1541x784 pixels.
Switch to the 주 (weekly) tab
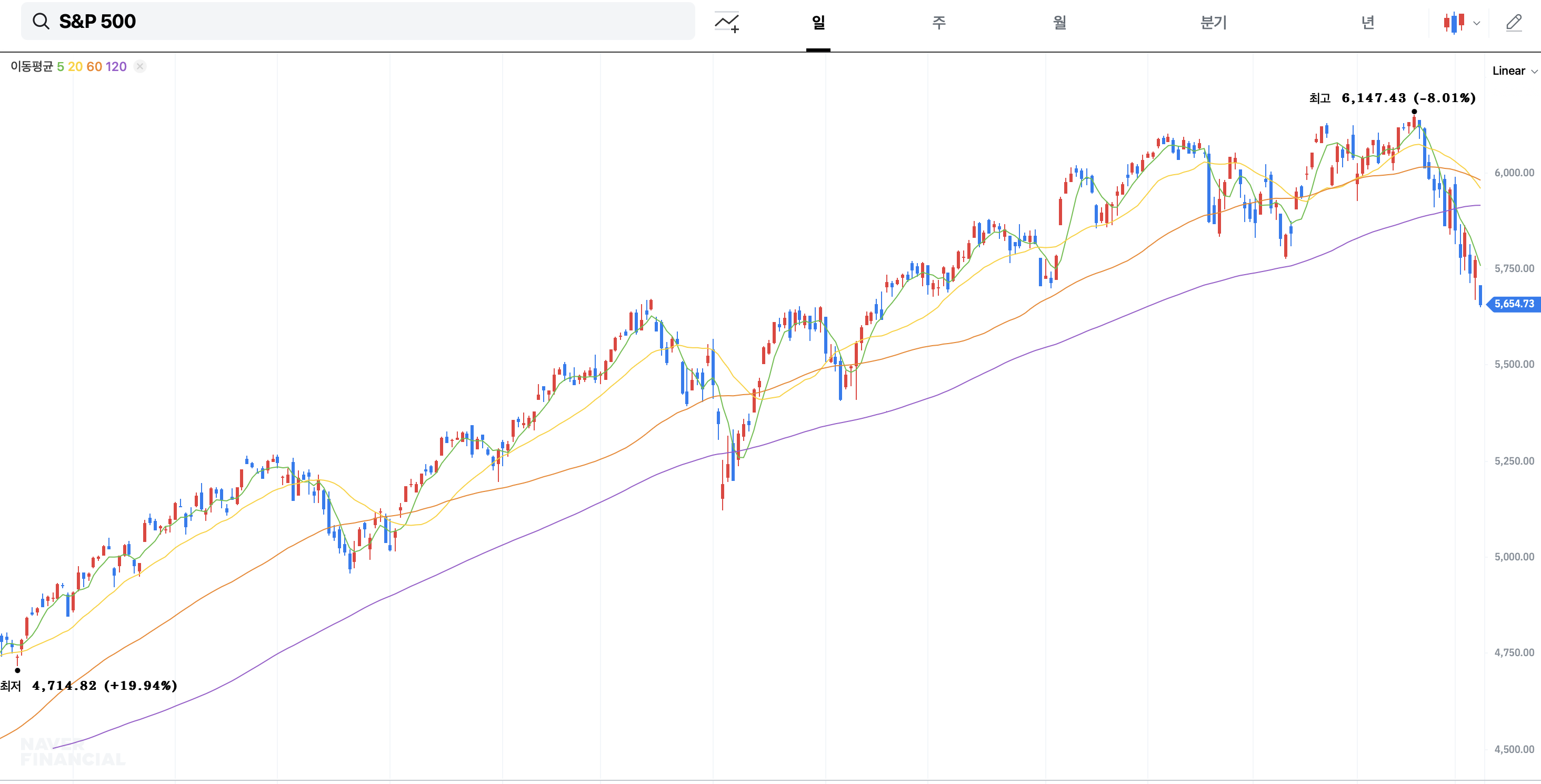tap(938, 23)
